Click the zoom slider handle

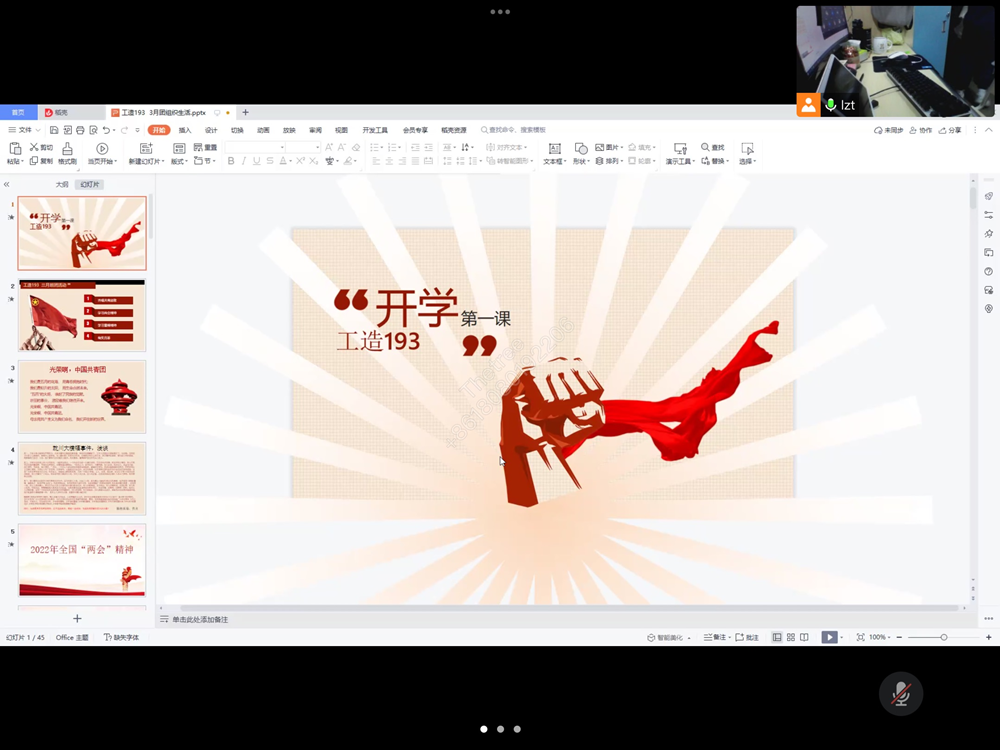[944, 637]
